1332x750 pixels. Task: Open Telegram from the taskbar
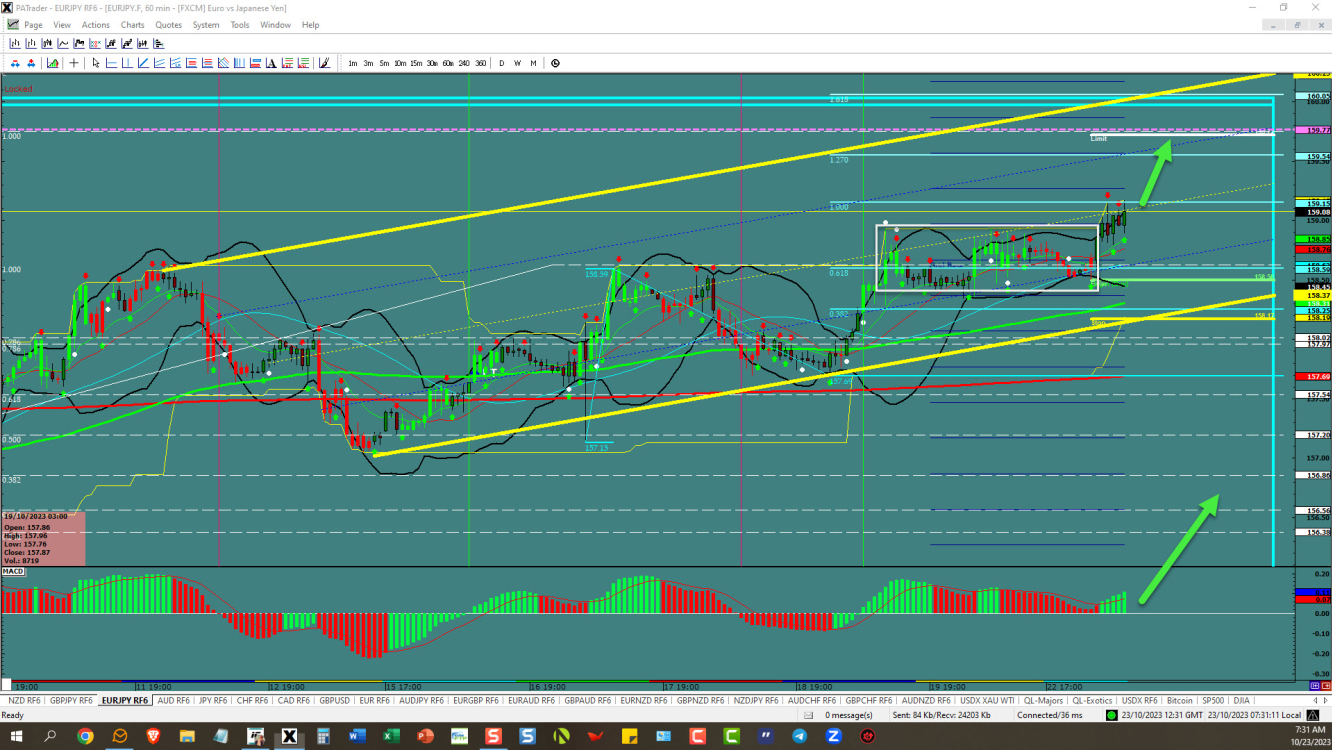(799, 736)
